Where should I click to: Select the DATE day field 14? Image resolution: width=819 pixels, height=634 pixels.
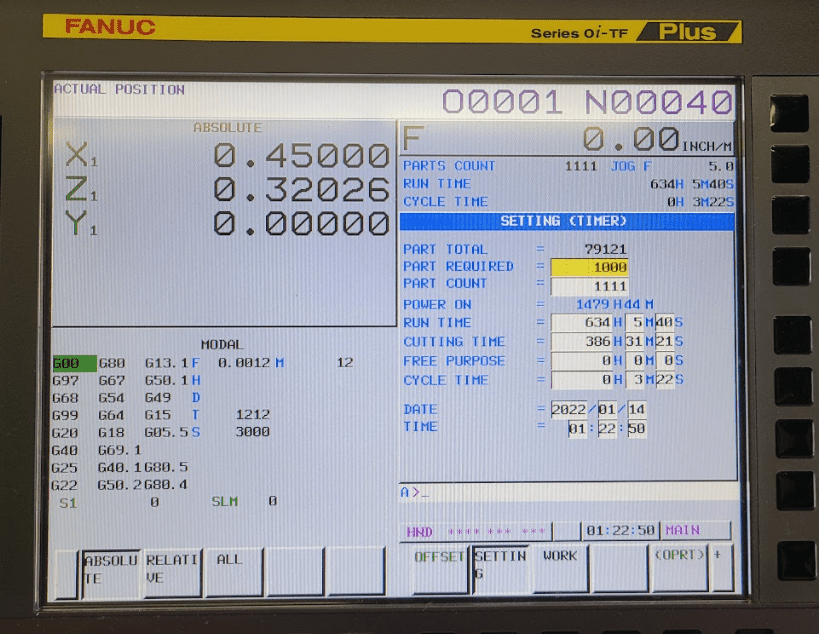click(637, 409)
